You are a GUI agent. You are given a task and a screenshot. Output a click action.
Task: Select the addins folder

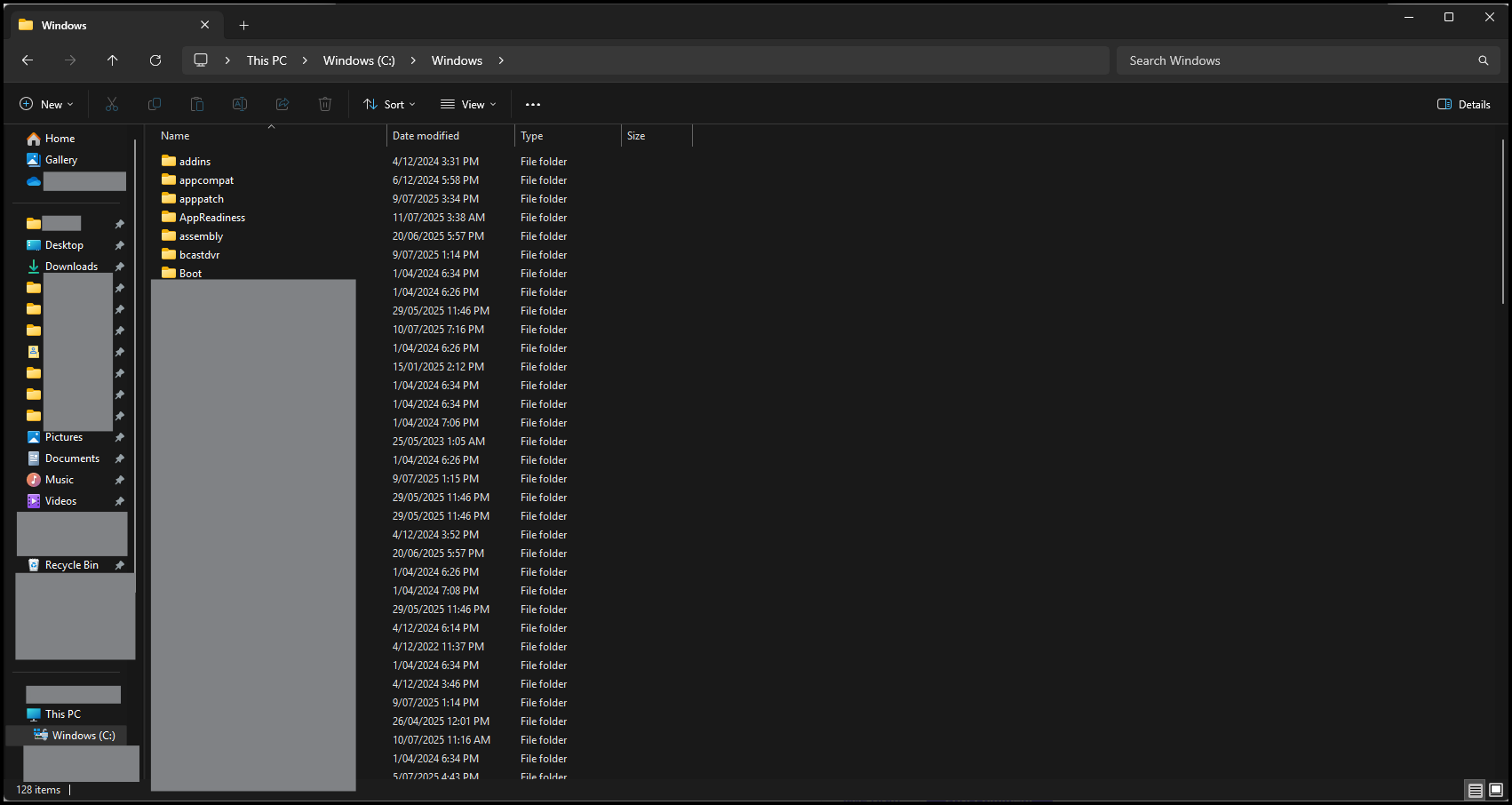coord(187,162)
